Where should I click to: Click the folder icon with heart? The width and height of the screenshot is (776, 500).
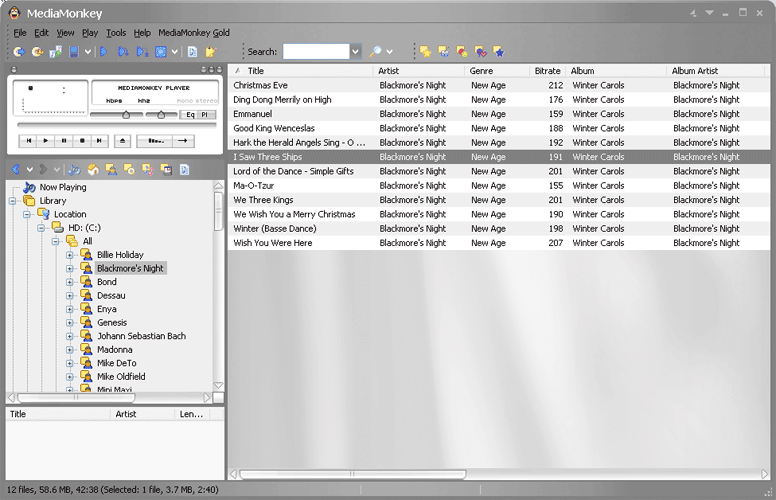(x=480, y=51)
